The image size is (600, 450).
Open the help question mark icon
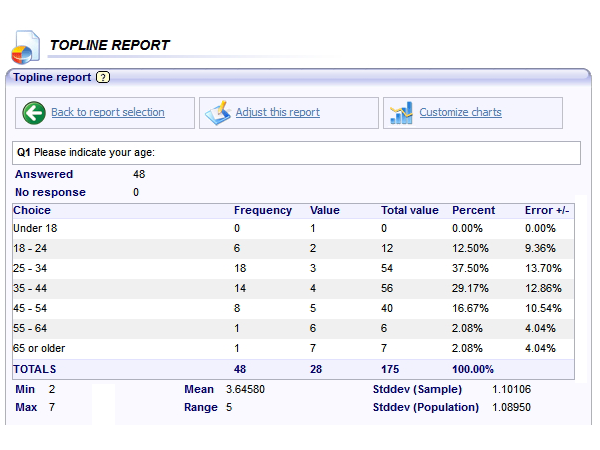103,77
